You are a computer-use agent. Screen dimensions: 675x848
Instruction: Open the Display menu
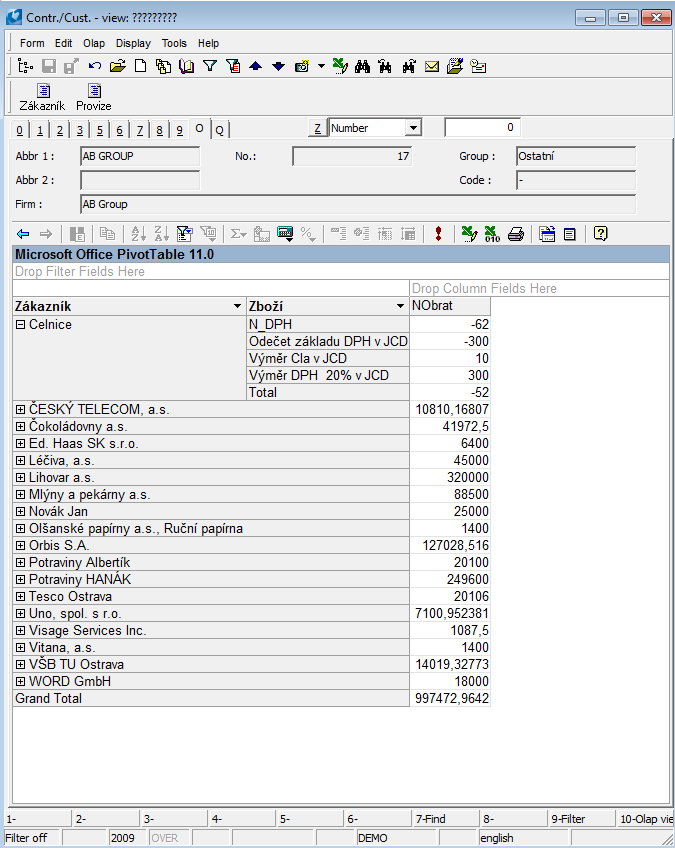(133, 43)
